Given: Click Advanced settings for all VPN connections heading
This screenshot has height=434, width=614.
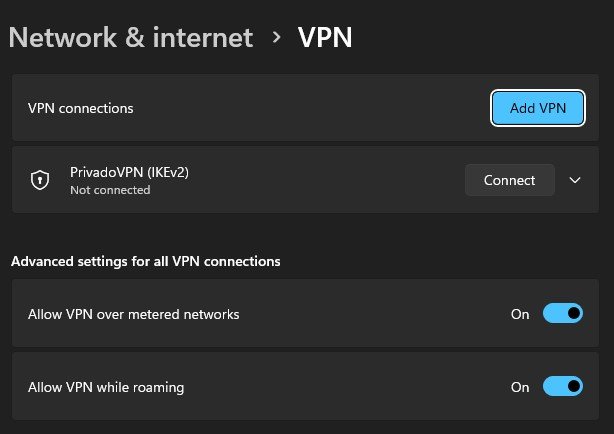Looking at the screenshot, I should click(145, 262).
